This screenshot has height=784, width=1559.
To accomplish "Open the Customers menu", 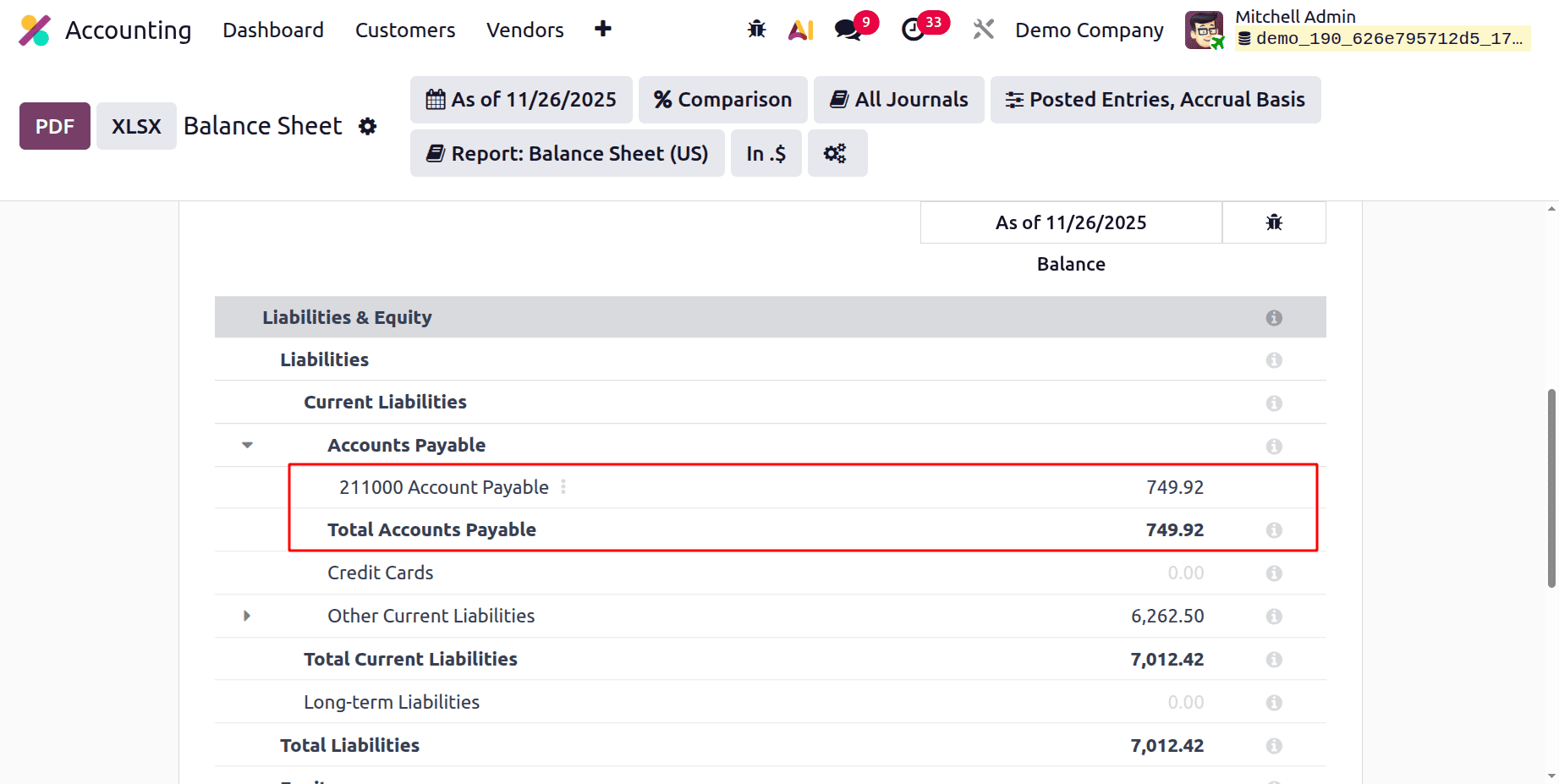I will coord(405,30).
